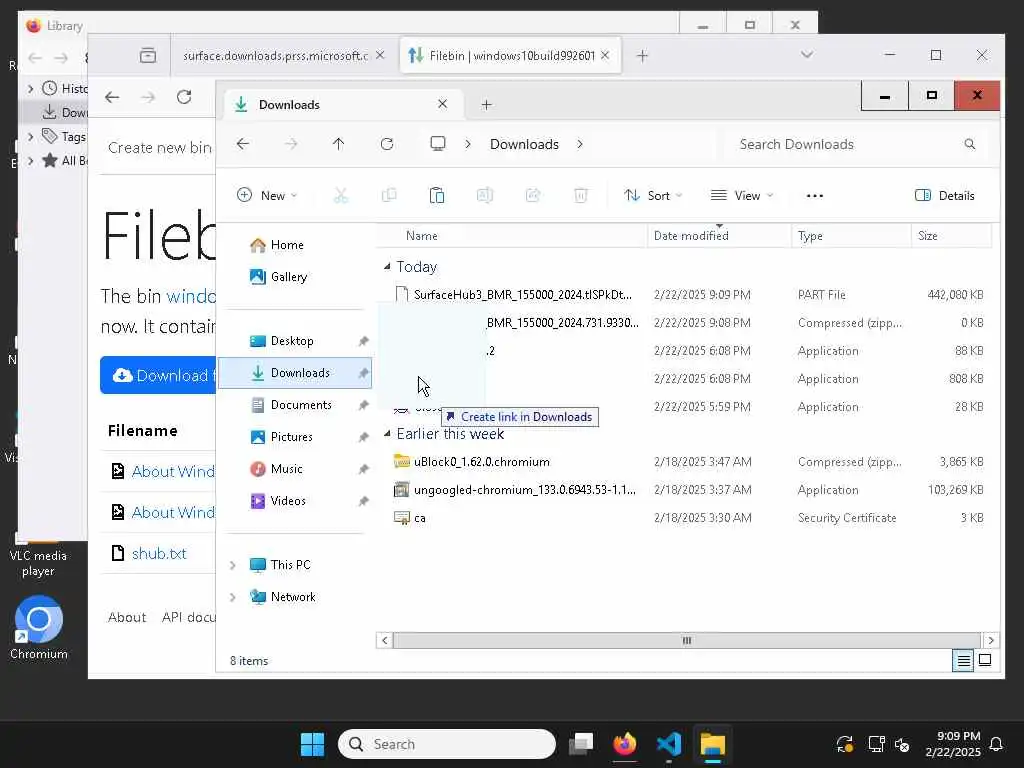Image resolution: width=1024 pixels, height=768 pixels.
Task: Click the Paste clipboard icon
Action: click(437, 195)
